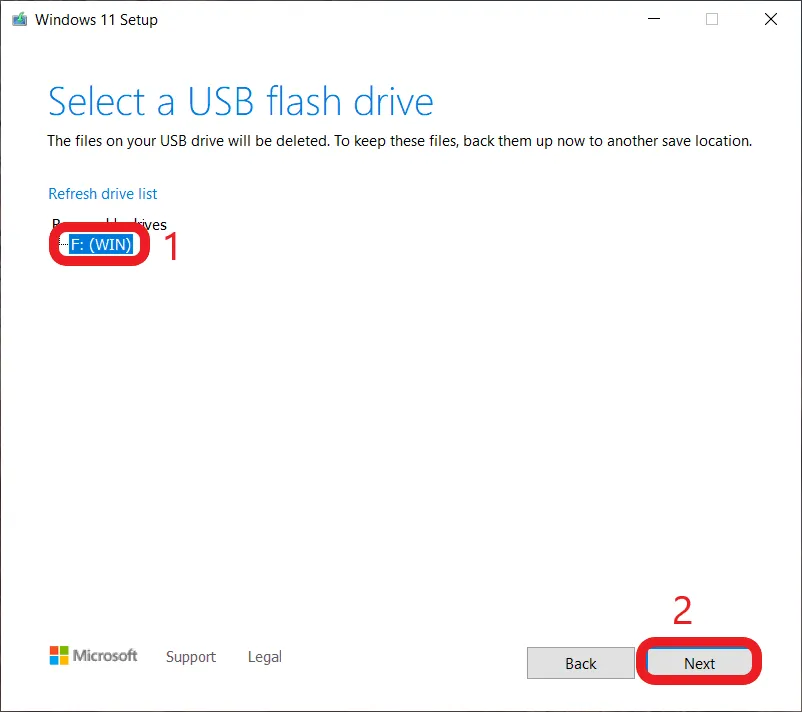Click the red number 1 annotation

(172, 246)
